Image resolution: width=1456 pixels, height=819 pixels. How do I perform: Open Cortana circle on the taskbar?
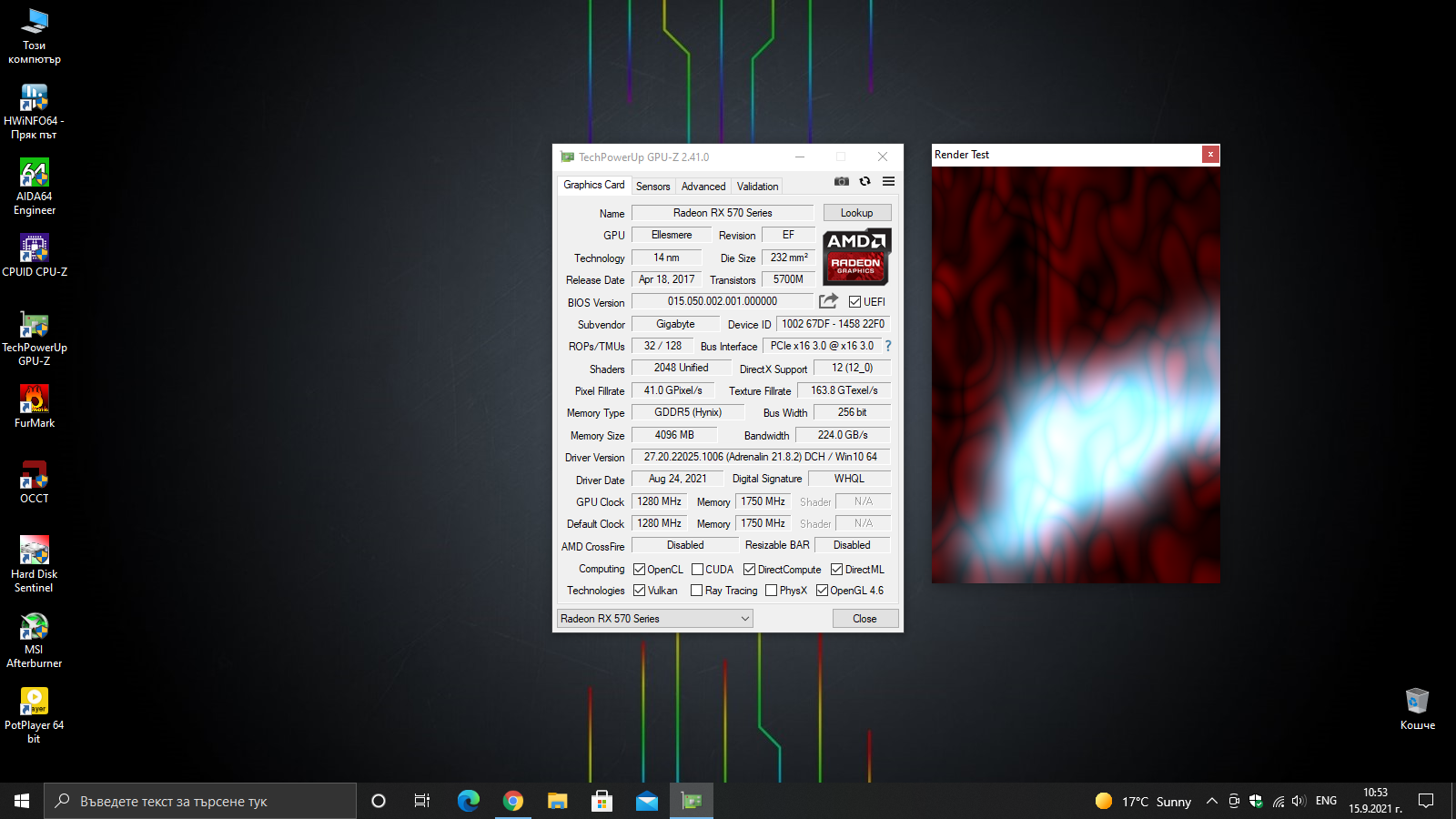tap(379, 801)
